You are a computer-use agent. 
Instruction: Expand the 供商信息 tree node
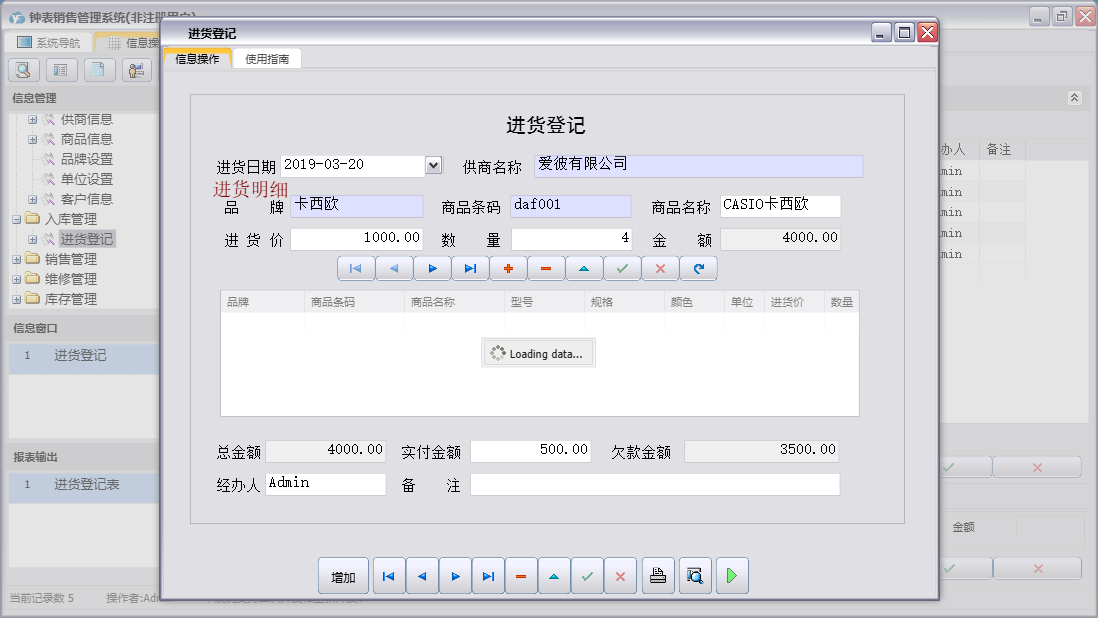pos(32,119)
